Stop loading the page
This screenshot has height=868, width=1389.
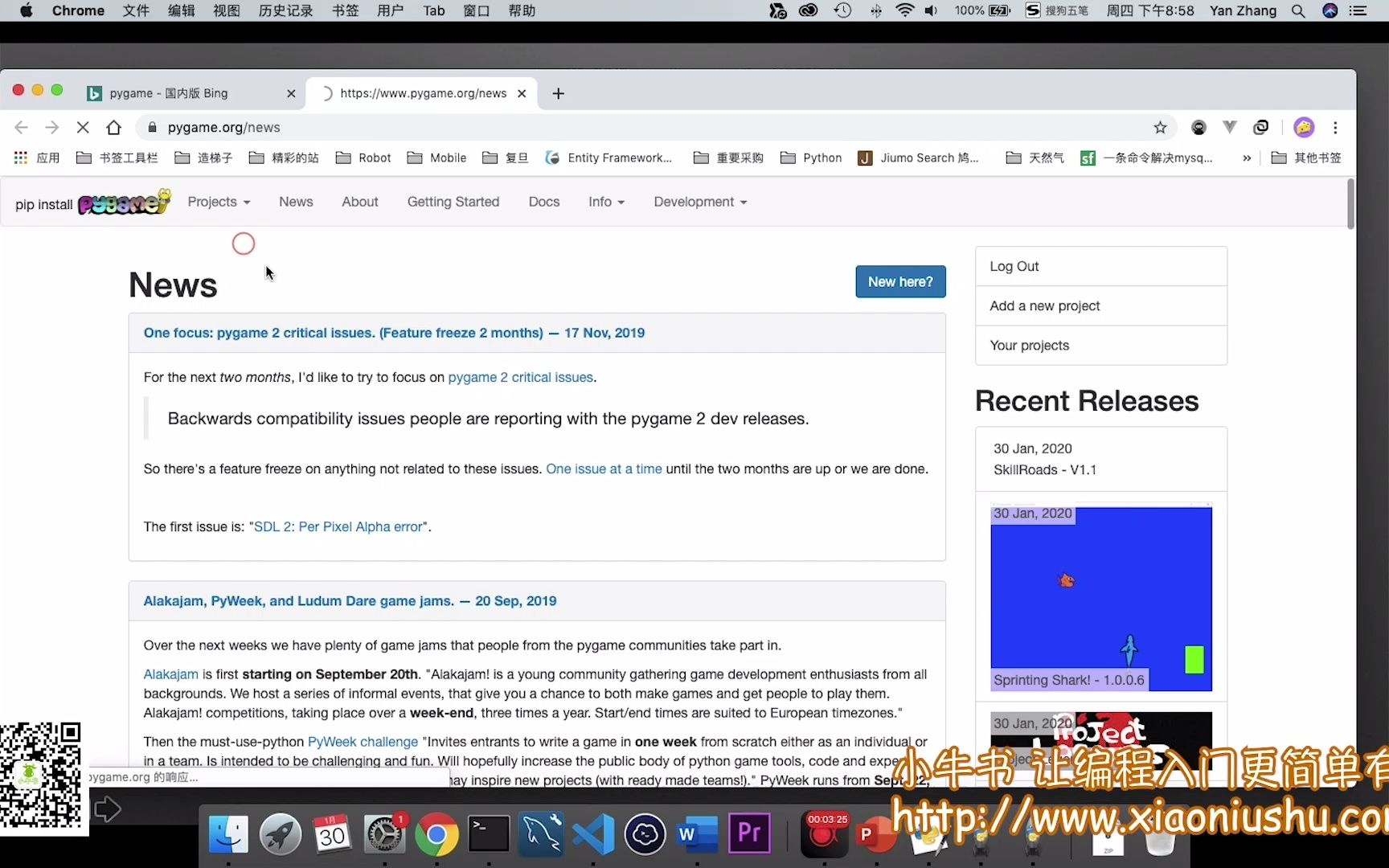(x=83, y=127)
